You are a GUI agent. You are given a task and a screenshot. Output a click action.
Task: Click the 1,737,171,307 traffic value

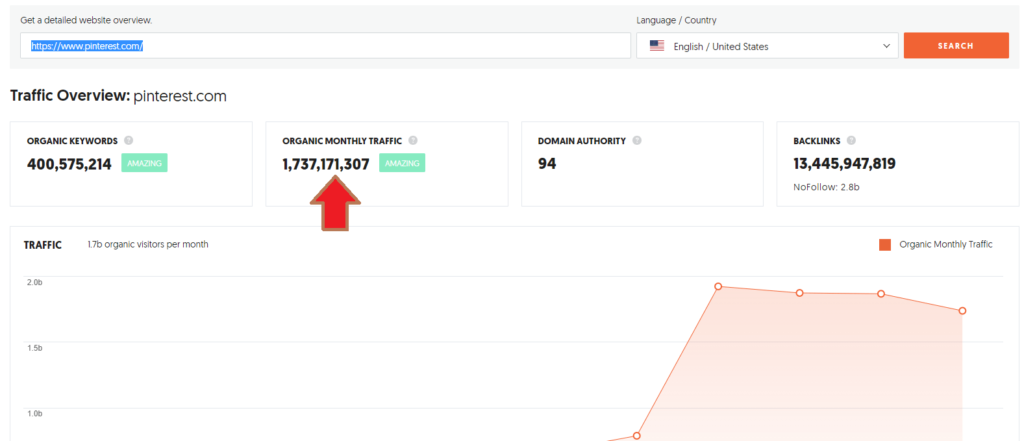point(326,164)
